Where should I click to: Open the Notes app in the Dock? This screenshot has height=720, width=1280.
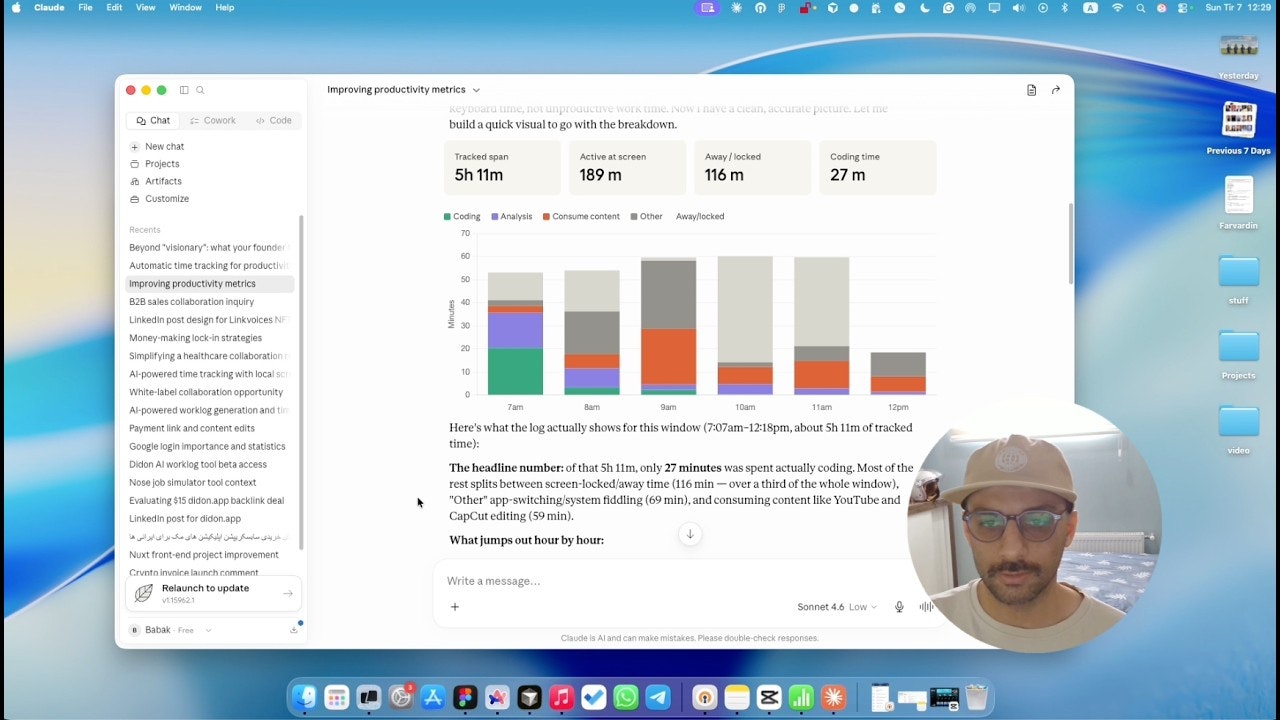click(x=737, y=697)
